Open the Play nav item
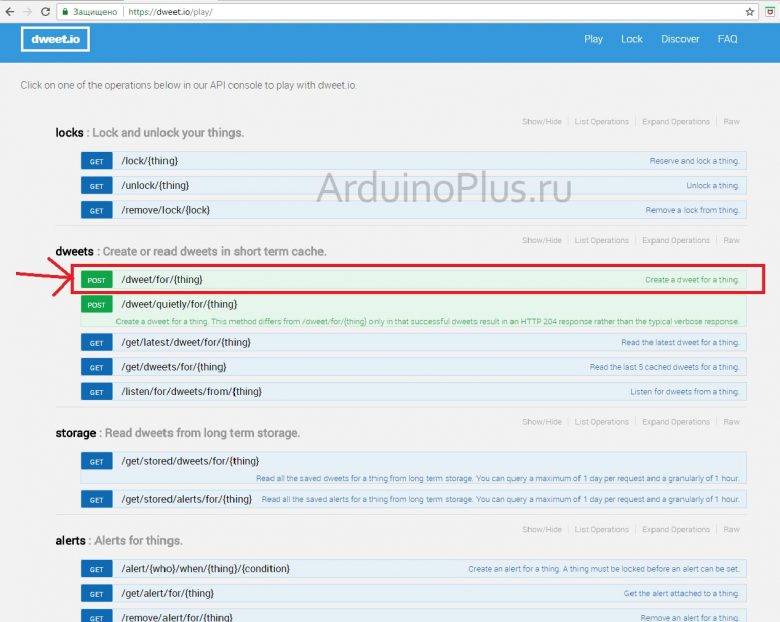 pos(593,39)
